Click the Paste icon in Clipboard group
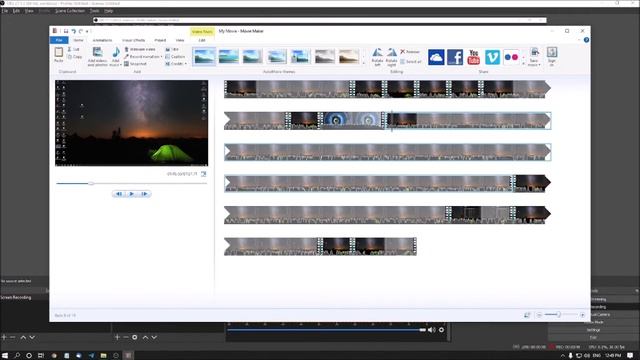The height and width of the screenshot is (360, 640). pyautogui.click(x=59, y=52)
